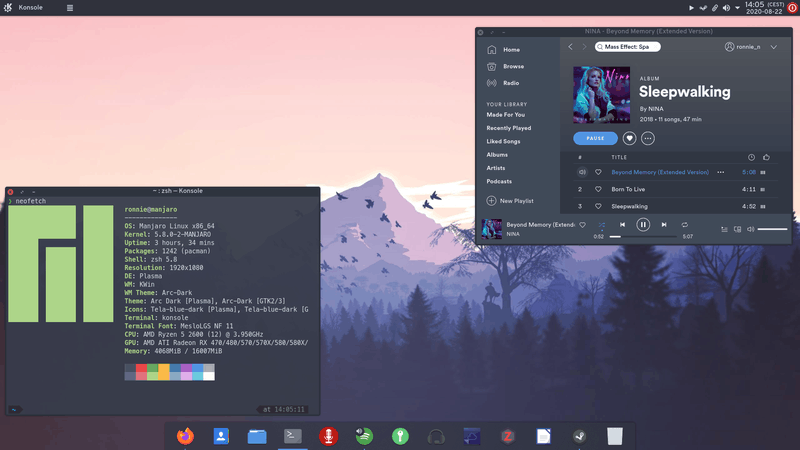Click the blue PAUSE button
This screenshot has height=450, width=800.
(595, 138)
